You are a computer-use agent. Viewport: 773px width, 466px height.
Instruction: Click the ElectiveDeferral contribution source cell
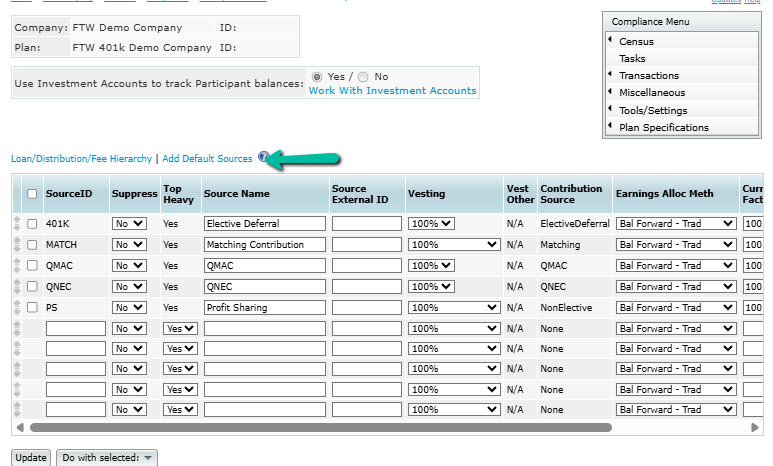[x=575, y=223]
